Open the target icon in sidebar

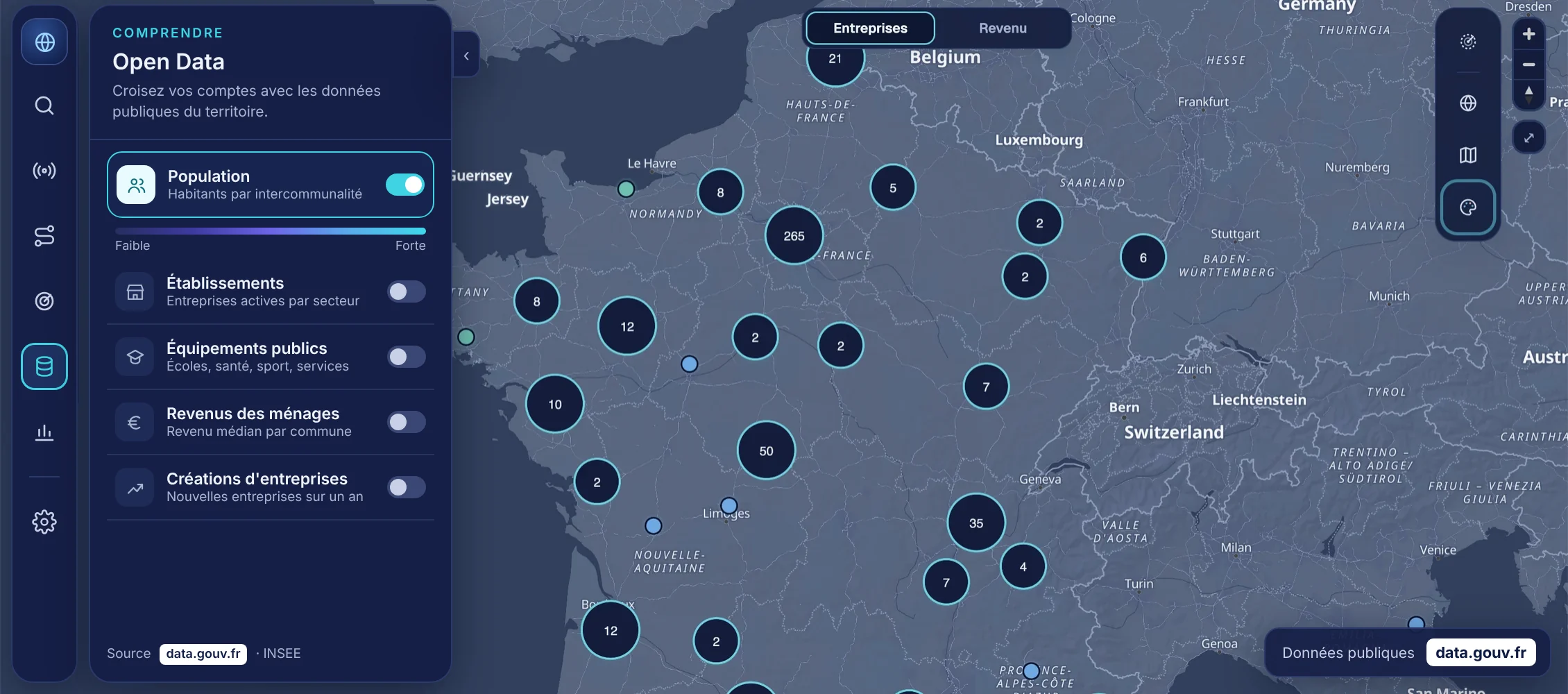coord(44,301)
